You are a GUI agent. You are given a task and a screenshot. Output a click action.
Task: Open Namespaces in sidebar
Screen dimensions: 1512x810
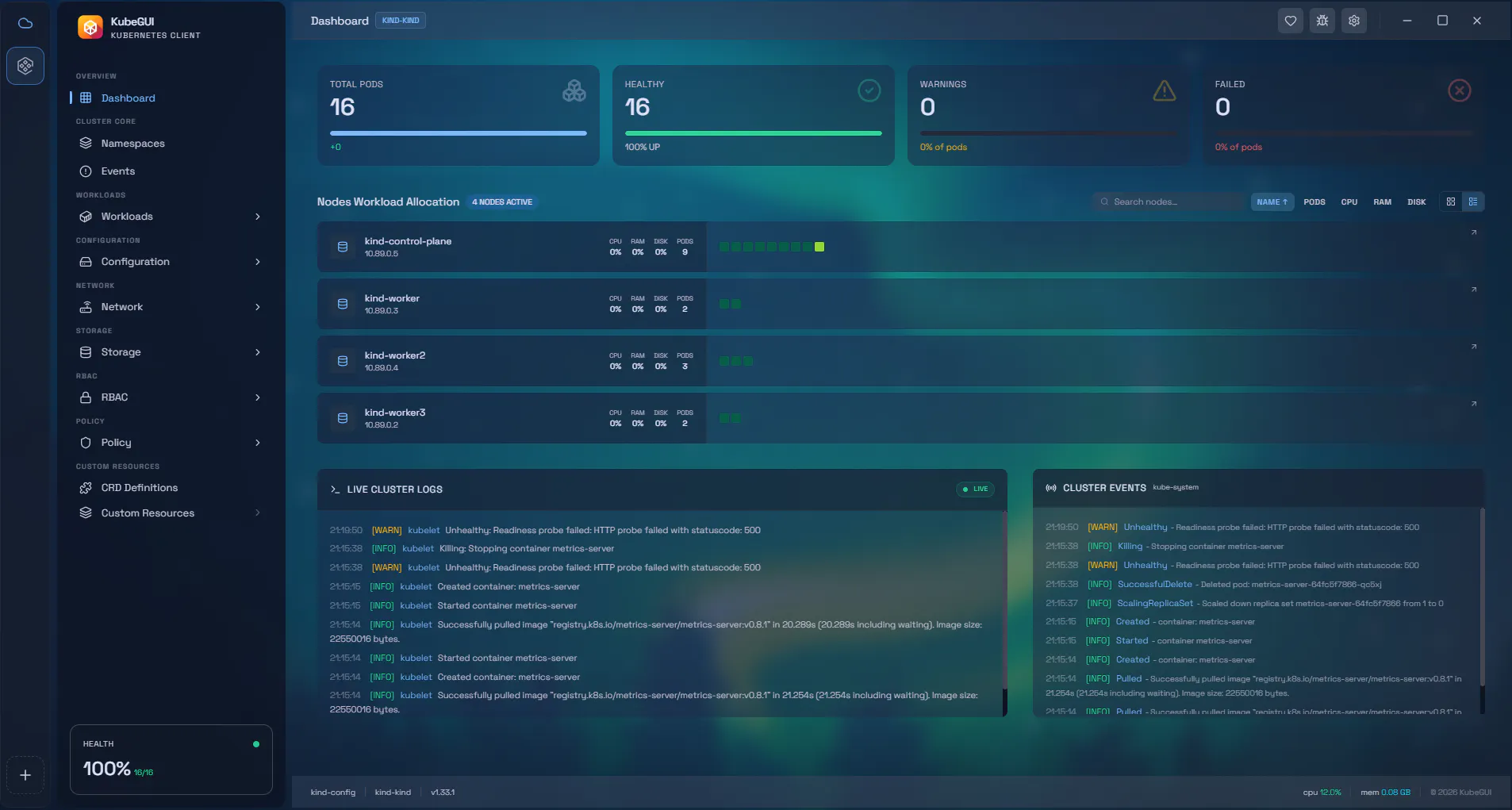(x=170, y=144)
